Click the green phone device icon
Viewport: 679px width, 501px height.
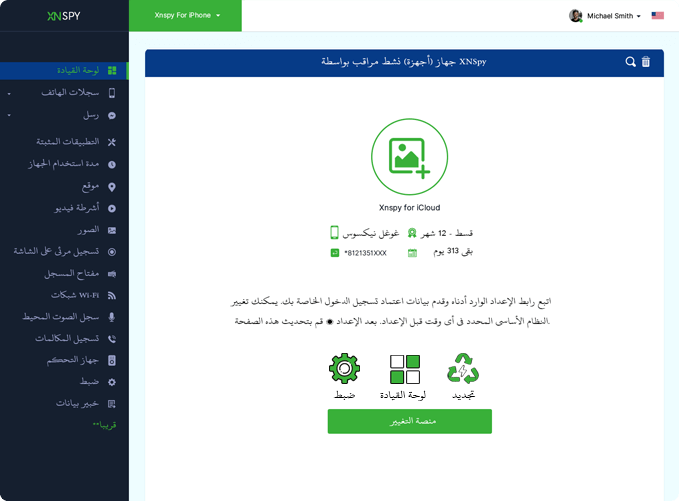[334, 233]
